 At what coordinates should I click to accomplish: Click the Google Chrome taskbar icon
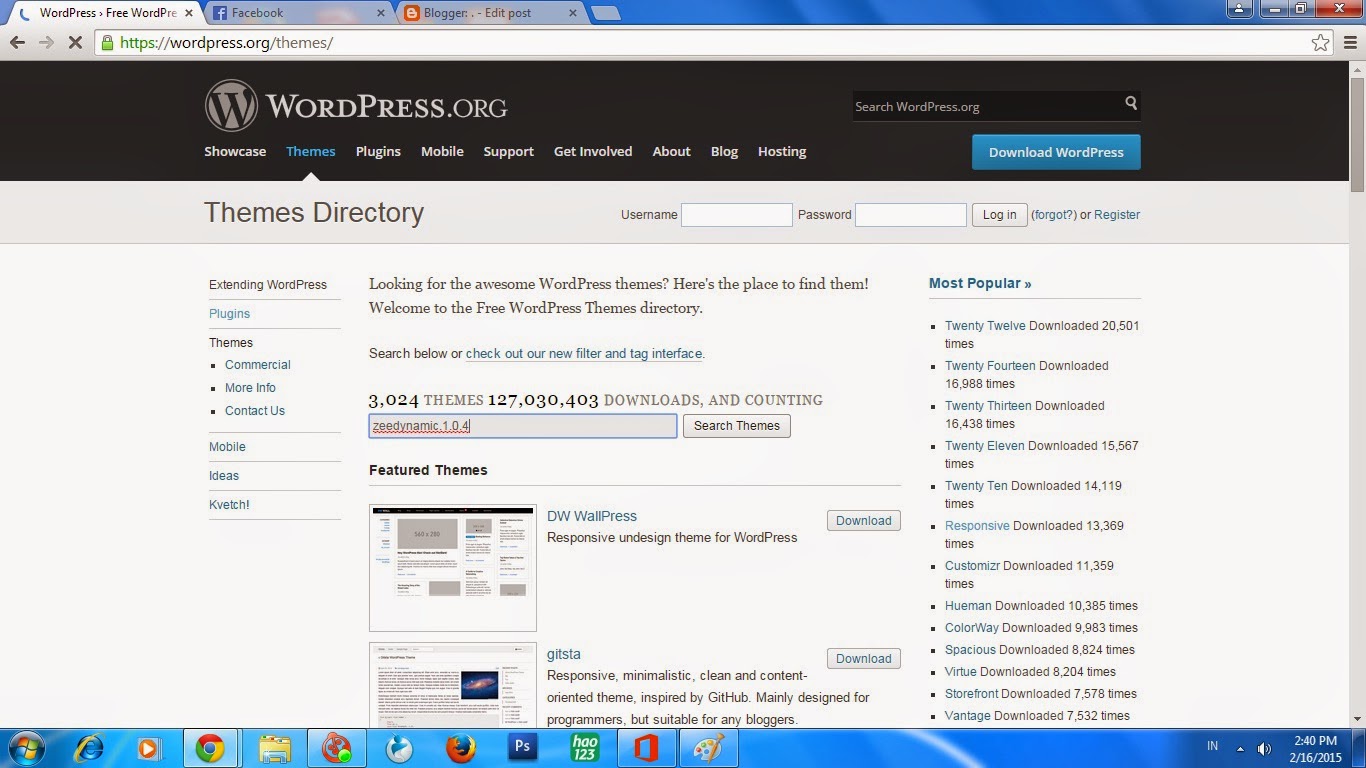pyautogui.click(x=209, y=748)
